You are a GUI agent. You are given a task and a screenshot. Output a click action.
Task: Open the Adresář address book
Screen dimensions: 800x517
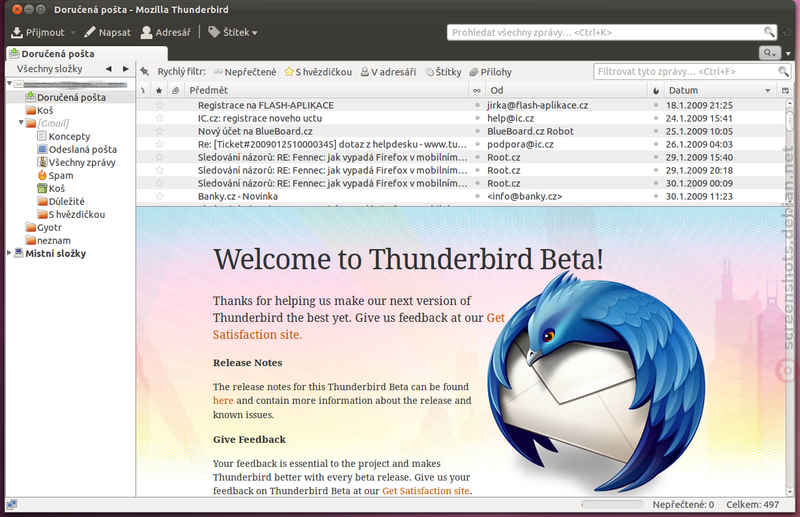[x=166, y=32]
